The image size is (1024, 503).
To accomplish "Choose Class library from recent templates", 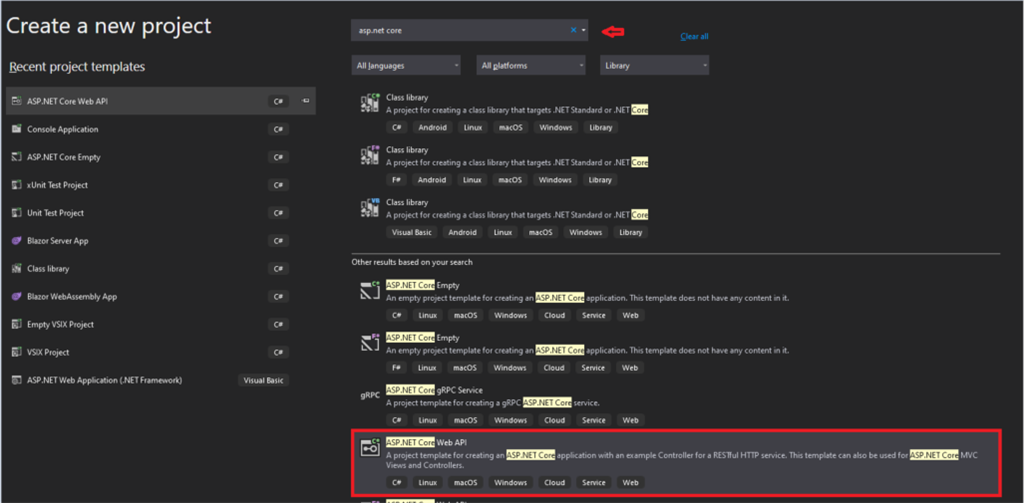I will tap(161, 268).
